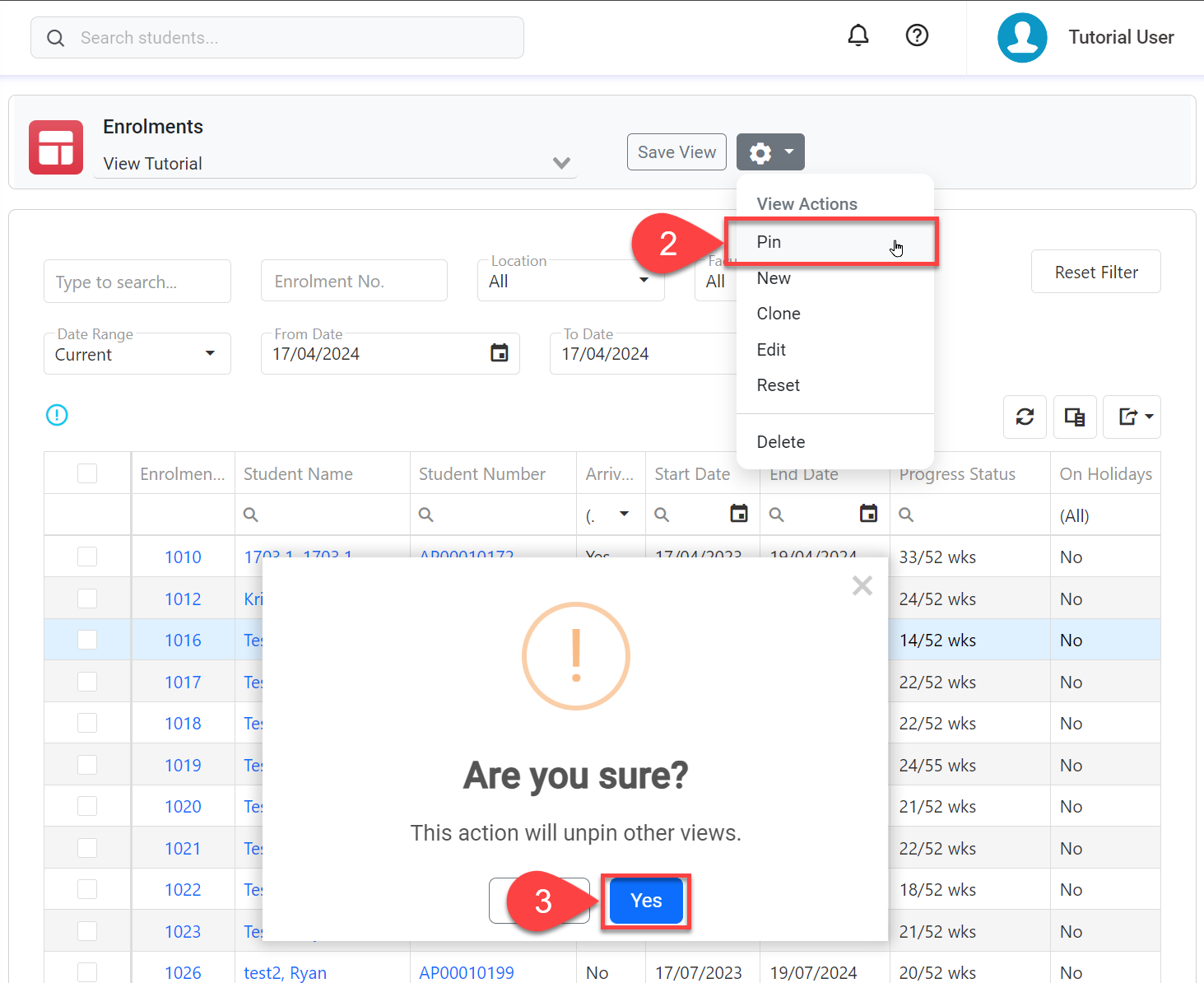Sort by On Holidays column header
Screen dimensions: 1204x983
(x=1105, y=474)
